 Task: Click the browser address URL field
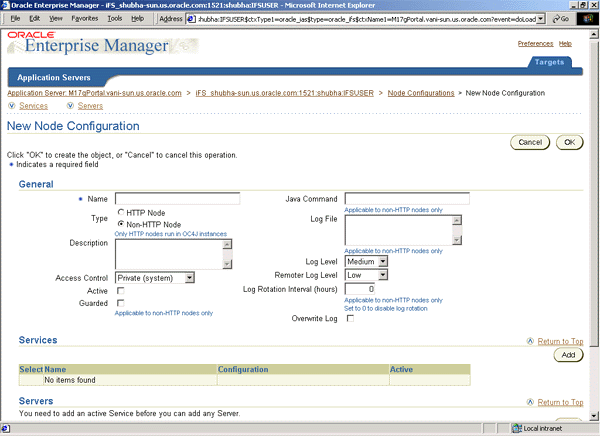367,19
